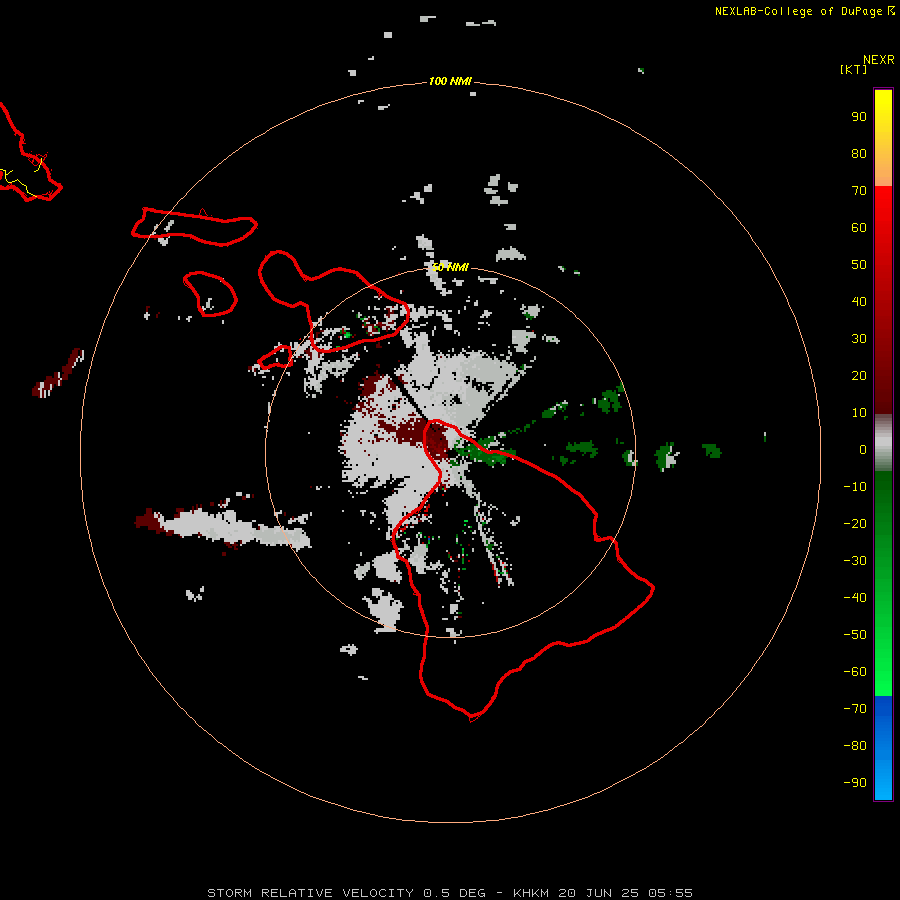Click the gray zero-velocity segment of the color bar
The width and height of the screenshot is (900, 900).
(x=883, y=443)
